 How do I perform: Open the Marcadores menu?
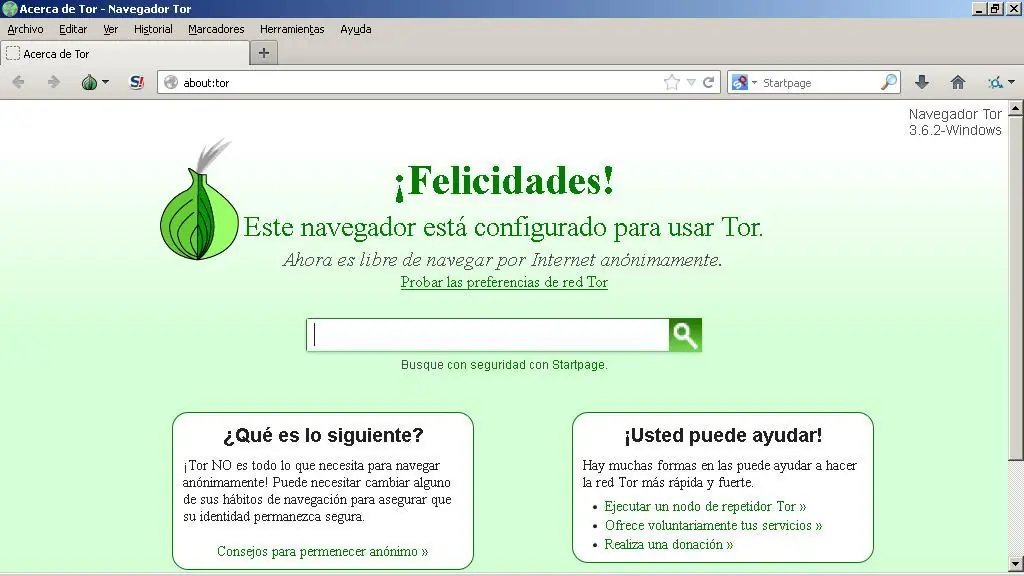[216, 29]
